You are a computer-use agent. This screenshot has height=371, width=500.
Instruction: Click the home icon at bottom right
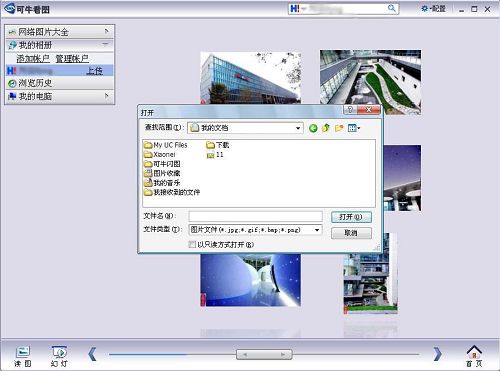pos(474,356)
